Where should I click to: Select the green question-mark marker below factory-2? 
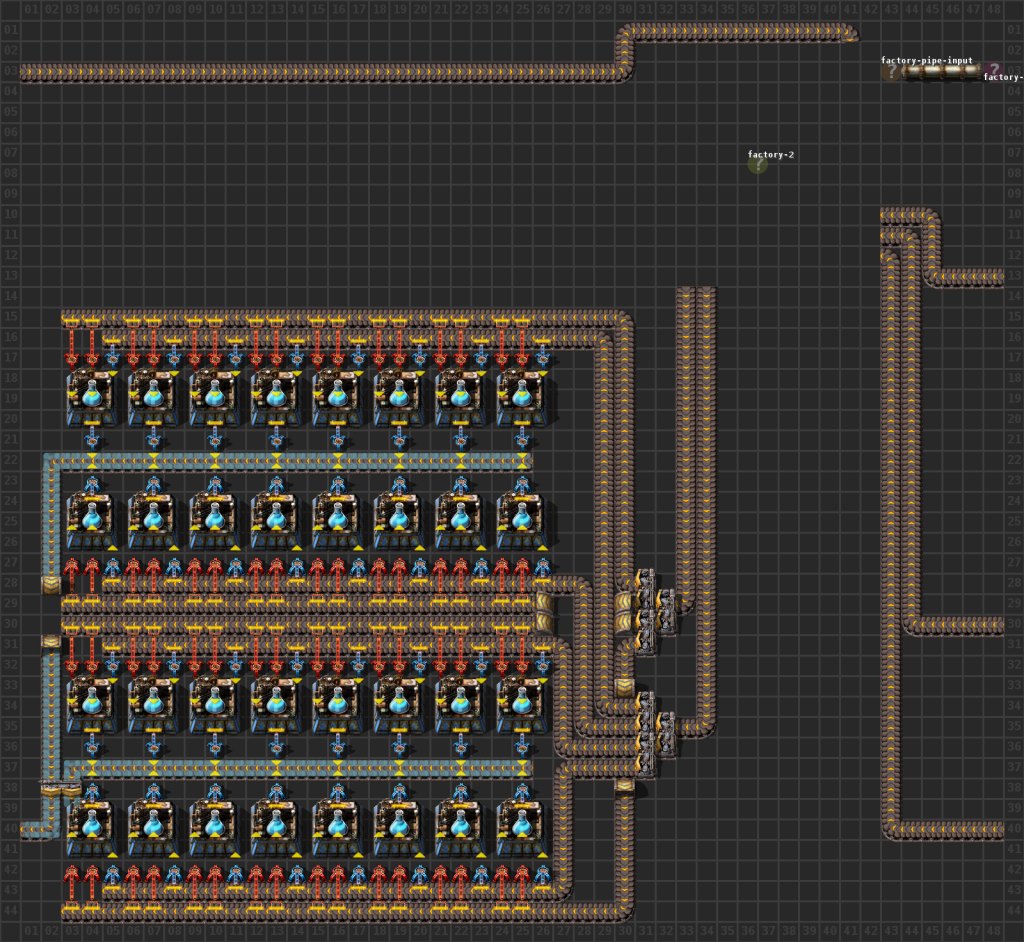757,165
